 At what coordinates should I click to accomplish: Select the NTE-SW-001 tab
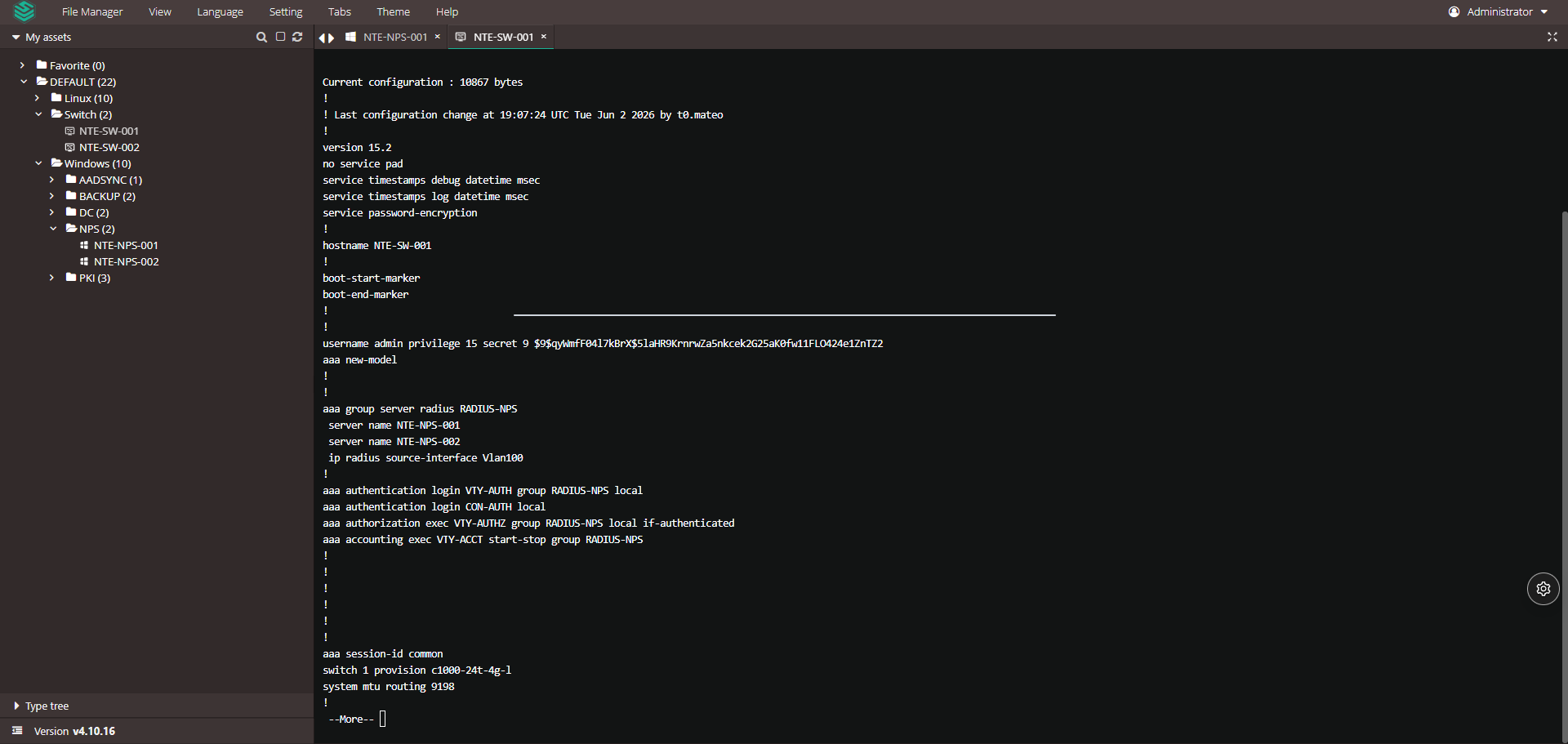click(503, 37)
